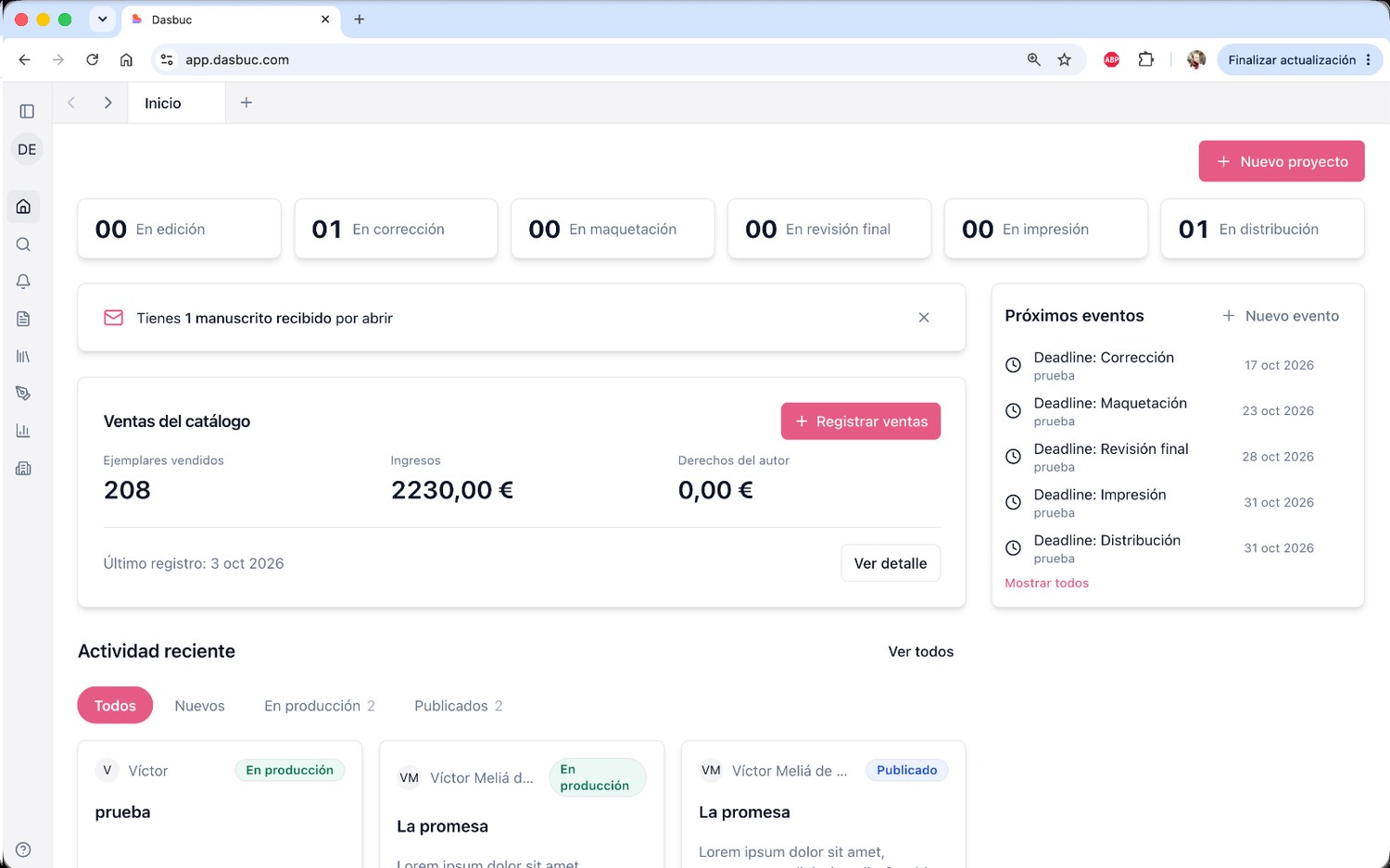Switch to the Nuevos filter tab
The height and width of the screenshot is (868, 1390).
coord(199,706)
